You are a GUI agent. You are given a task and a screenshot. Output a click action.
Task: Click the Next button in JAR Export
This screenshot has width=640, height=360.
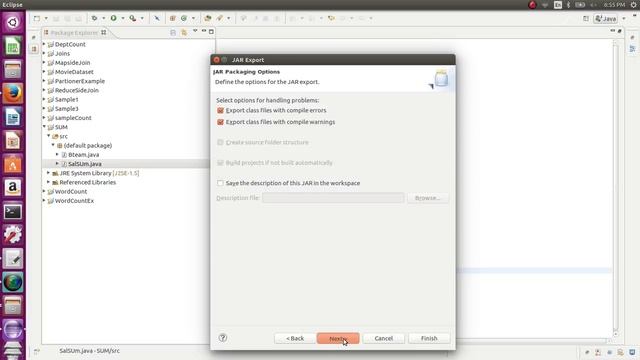tap(338, 338)
